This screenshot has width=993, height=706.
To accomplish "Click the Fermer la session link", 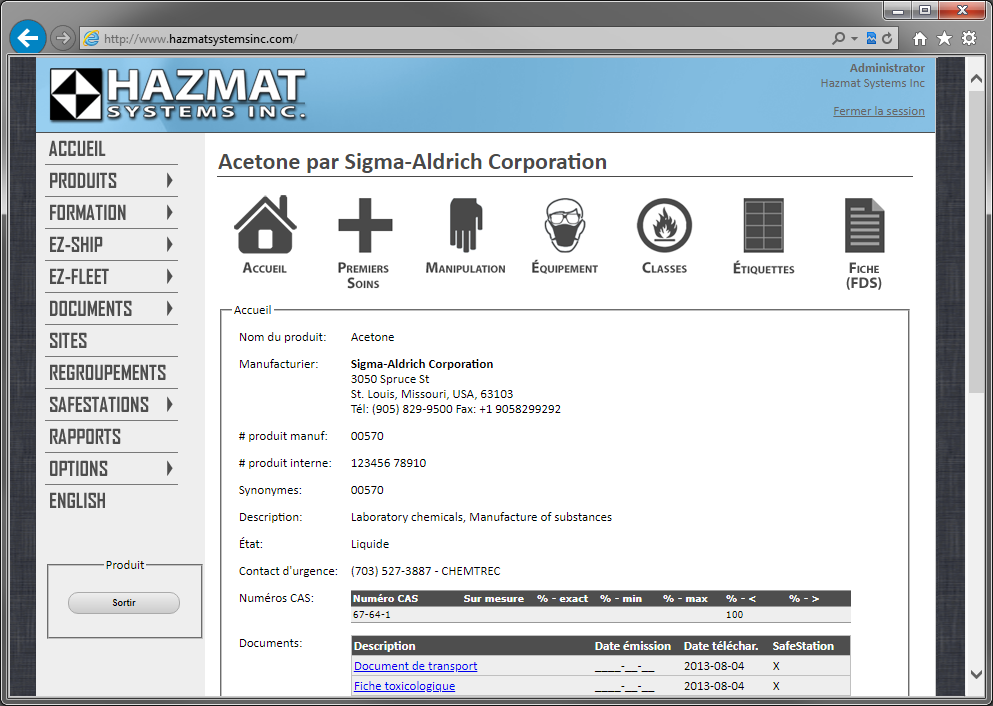I will click(878, 111).
